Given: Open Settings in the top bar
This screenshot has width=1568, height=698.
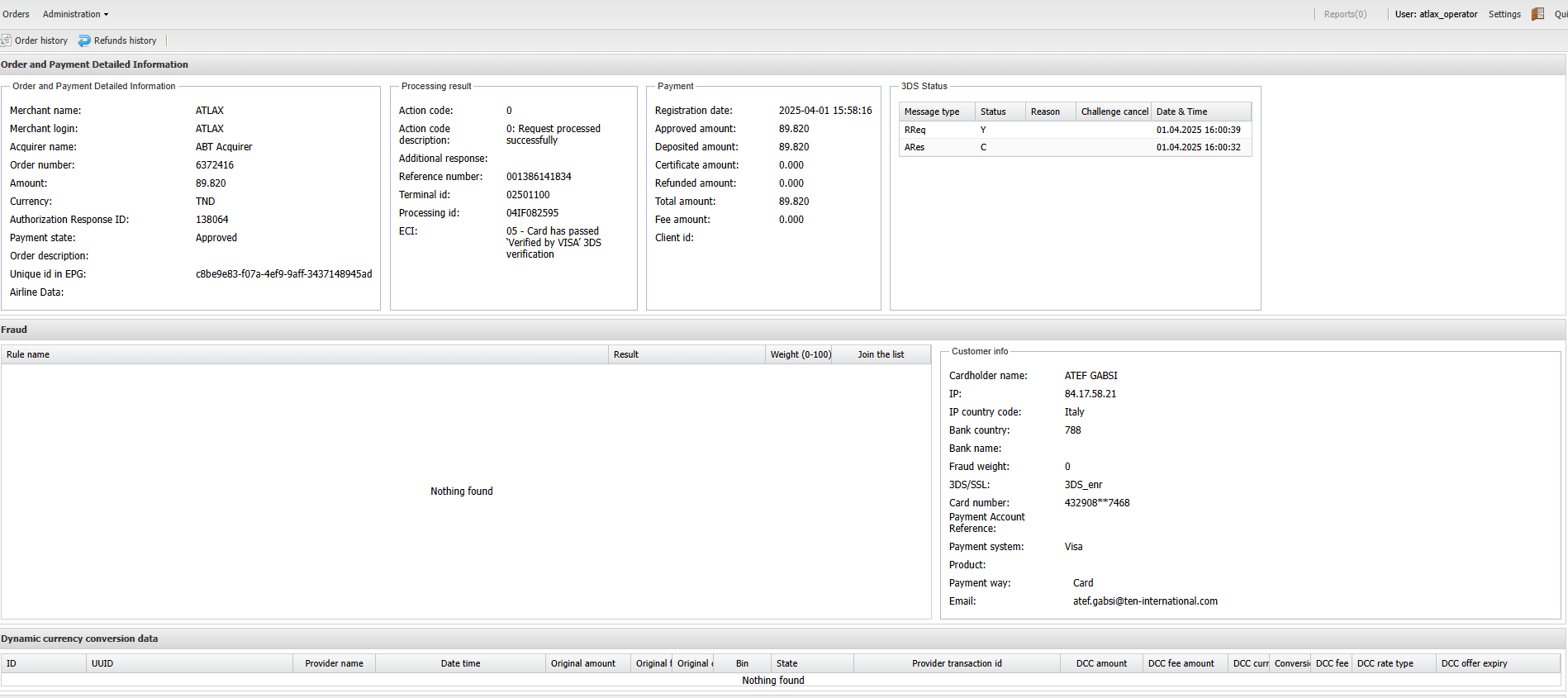Looking at the screenshot, I should click(x=1504, y=14).
